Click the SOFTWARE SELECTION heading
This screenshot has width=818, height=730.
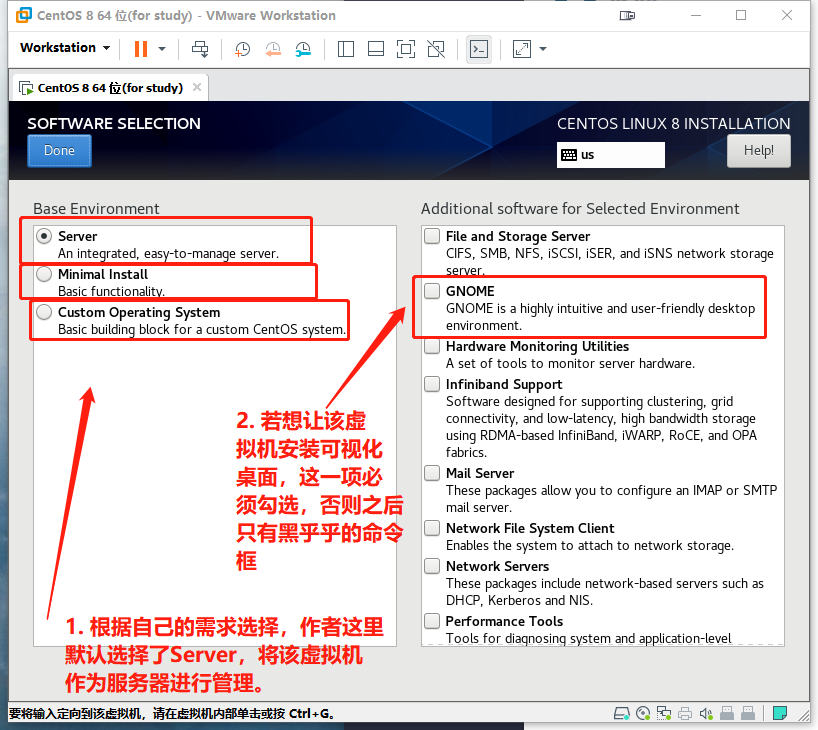click(x=114, y=124)
